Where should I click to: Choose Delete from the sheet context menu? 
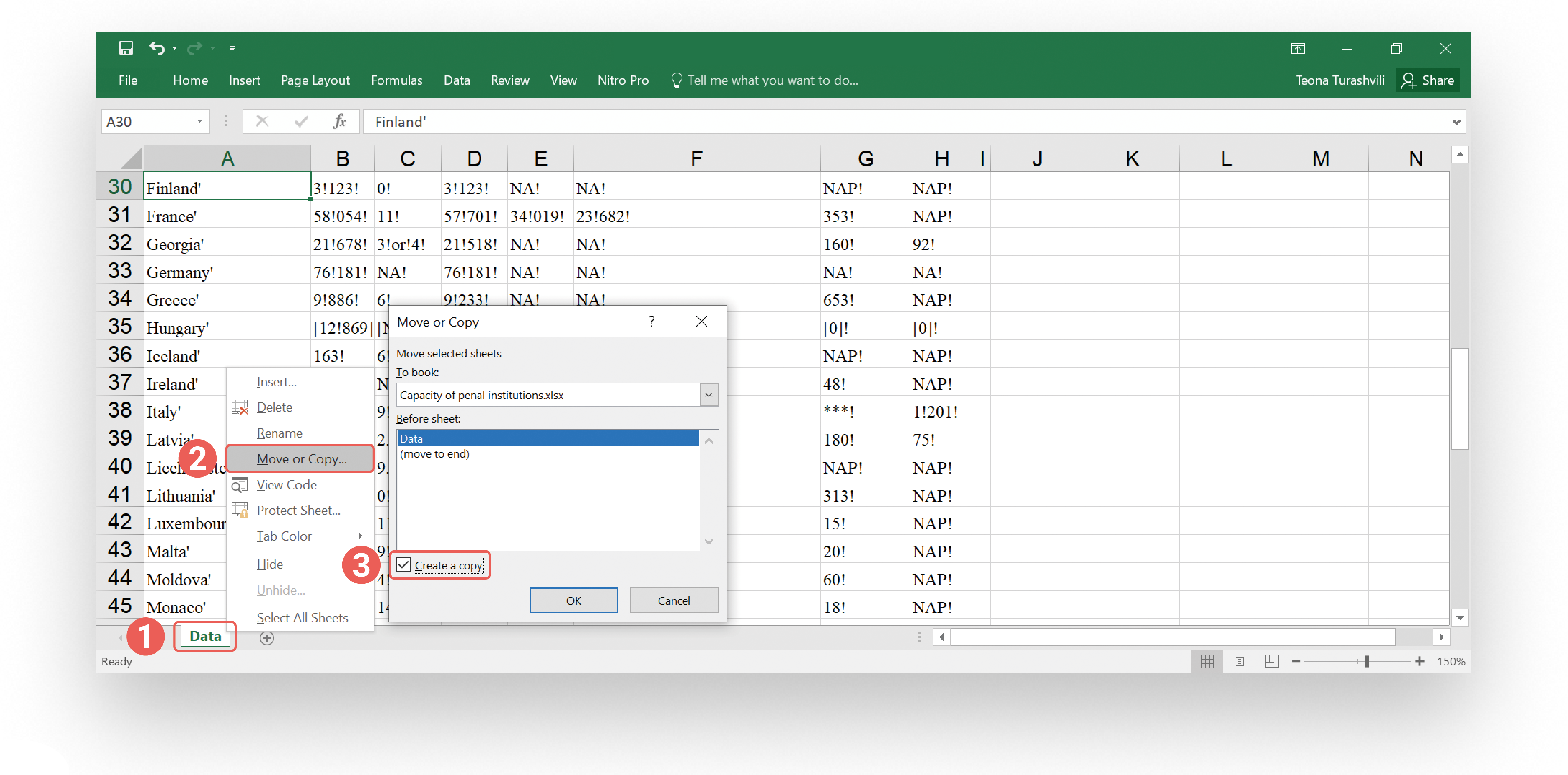[301, 407]
